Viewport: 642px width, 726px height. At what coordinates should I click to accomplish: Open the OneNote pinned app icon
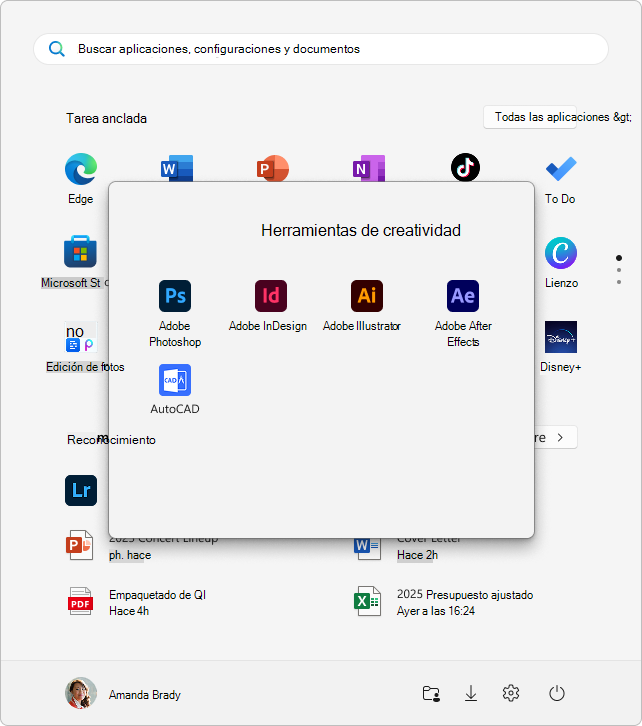[368, 168]
